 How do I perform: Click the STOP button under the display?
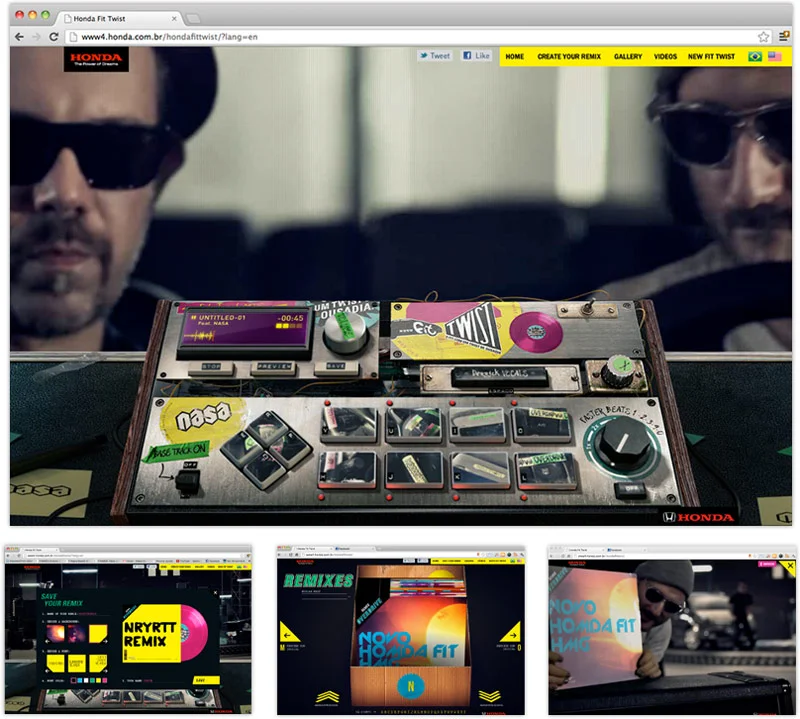click(211, 366)
